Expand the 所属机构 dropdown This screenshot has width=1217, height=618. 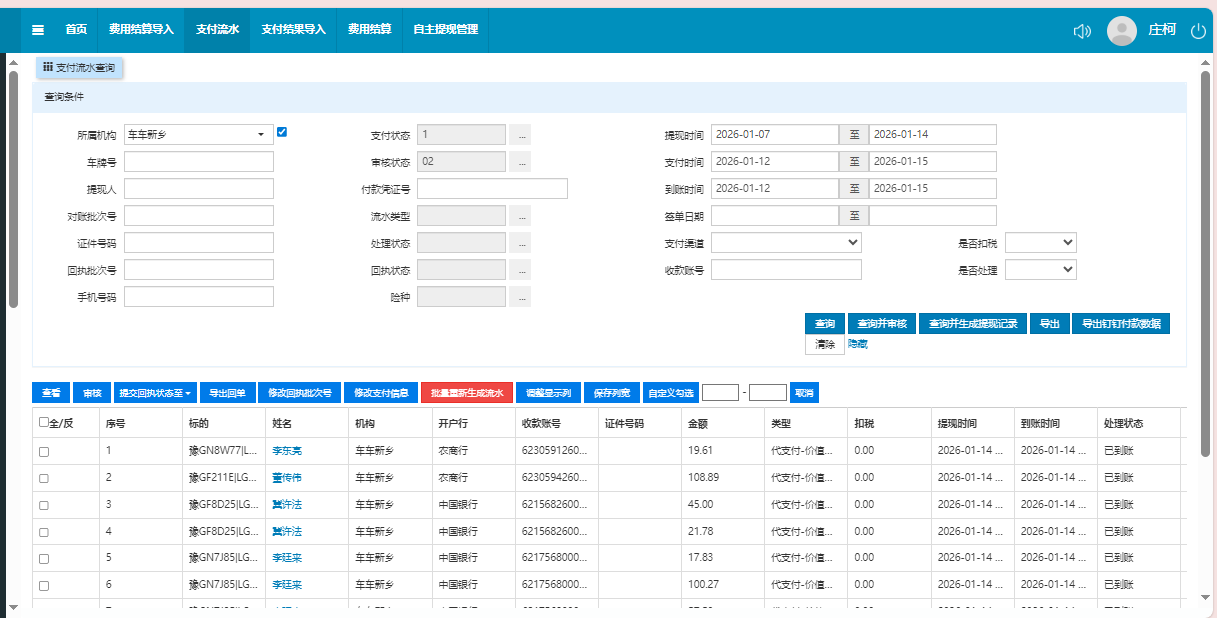[x=199, y=135]
